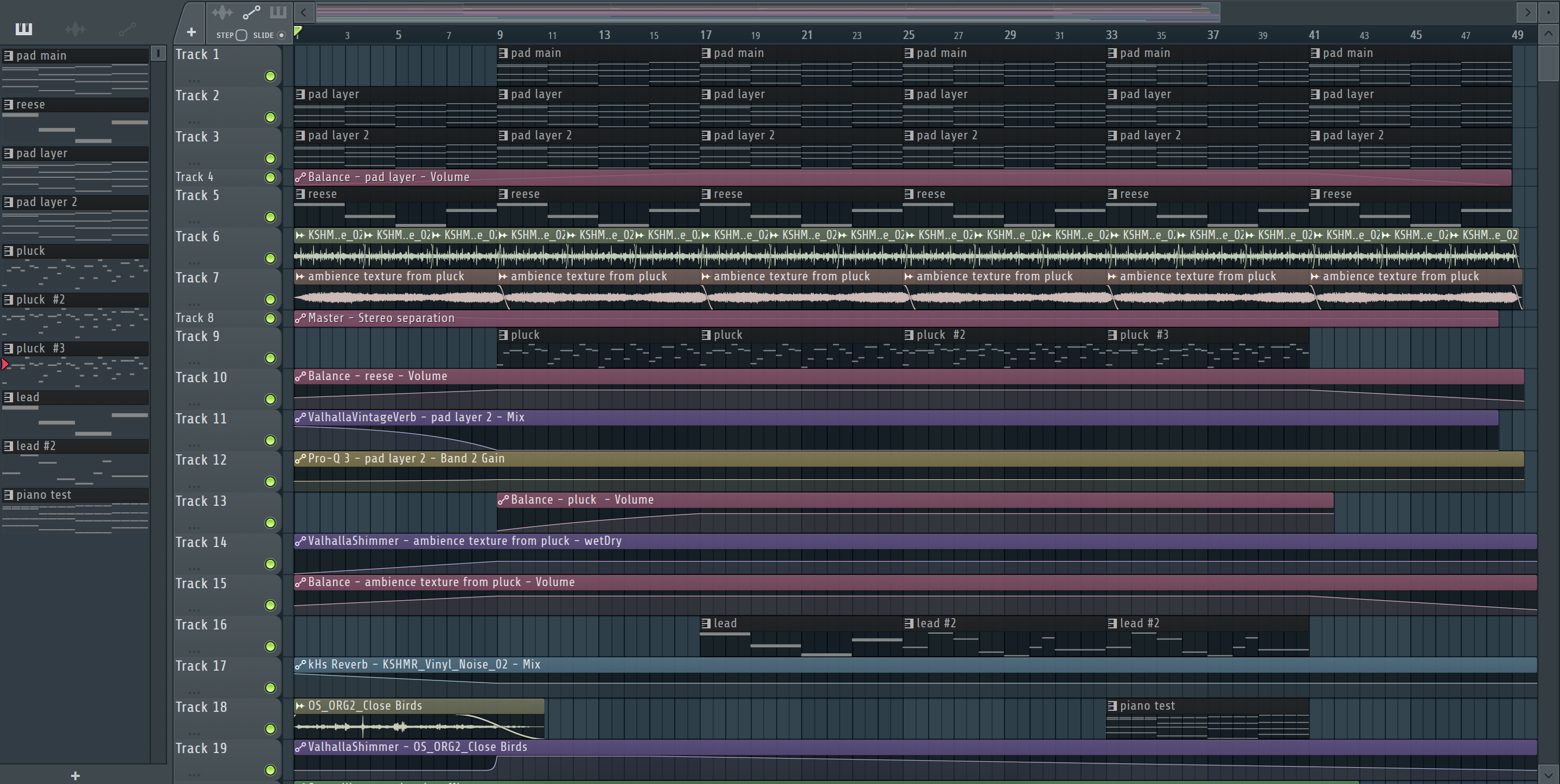The height and width of the screenshot is (784, 1560).
Task: Switch picker to automation clips filter
Action: pos(126,28)
